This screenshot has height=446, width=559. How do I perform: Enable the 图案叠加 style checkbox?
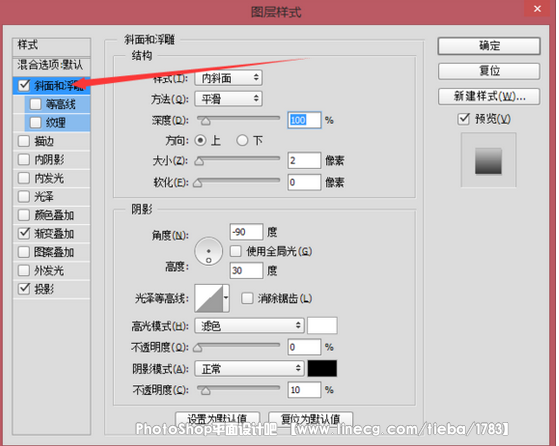pyautogui.click(x=24, y=252)
